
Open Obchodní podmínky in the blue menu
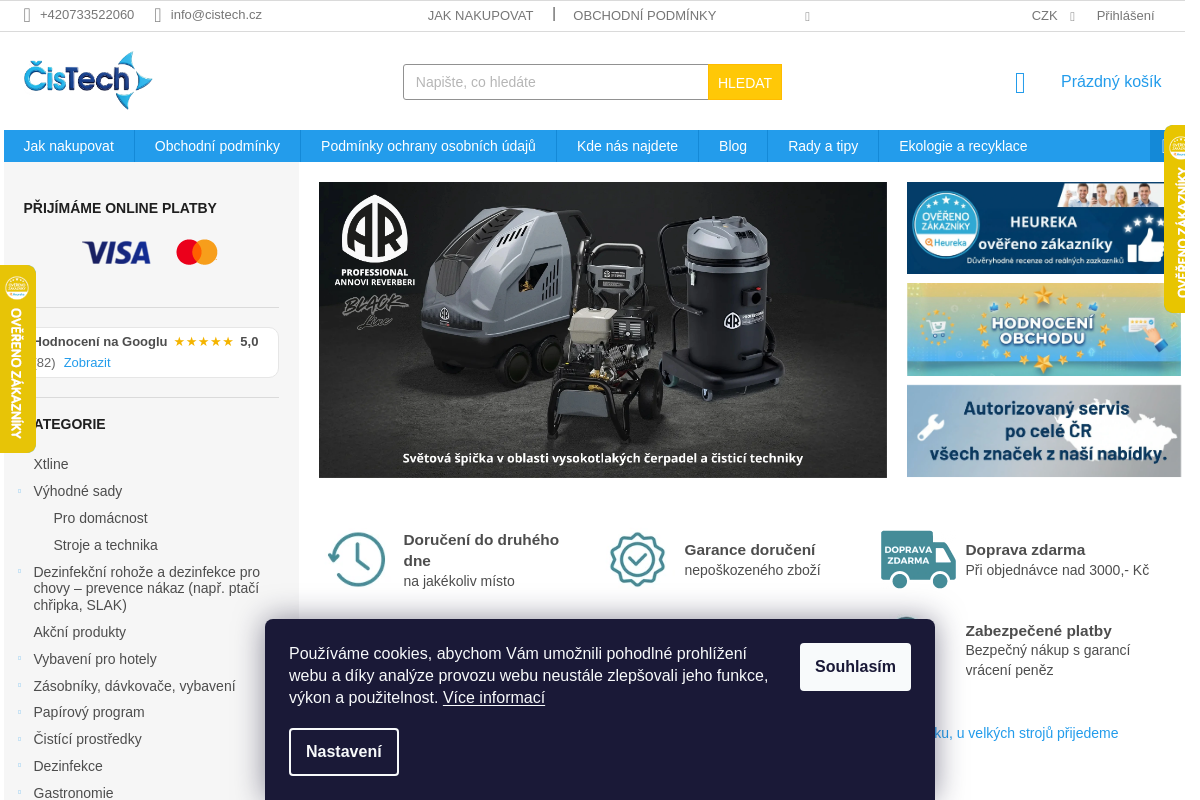click(x=217, y=146)
